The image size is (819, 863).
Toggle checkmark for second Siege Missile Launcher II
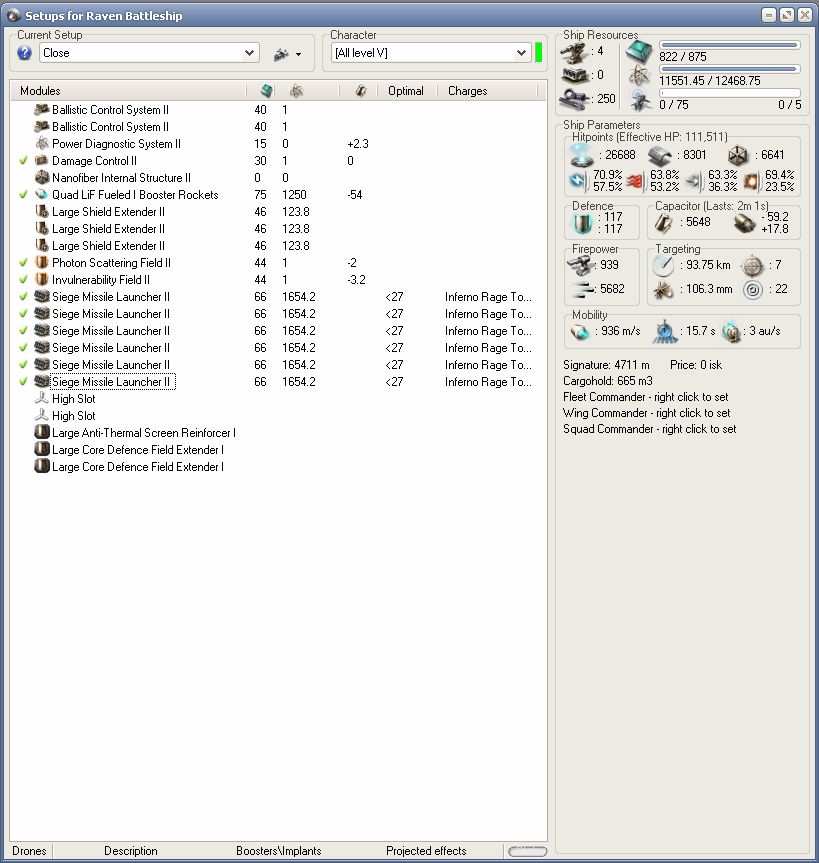[23, 314]
